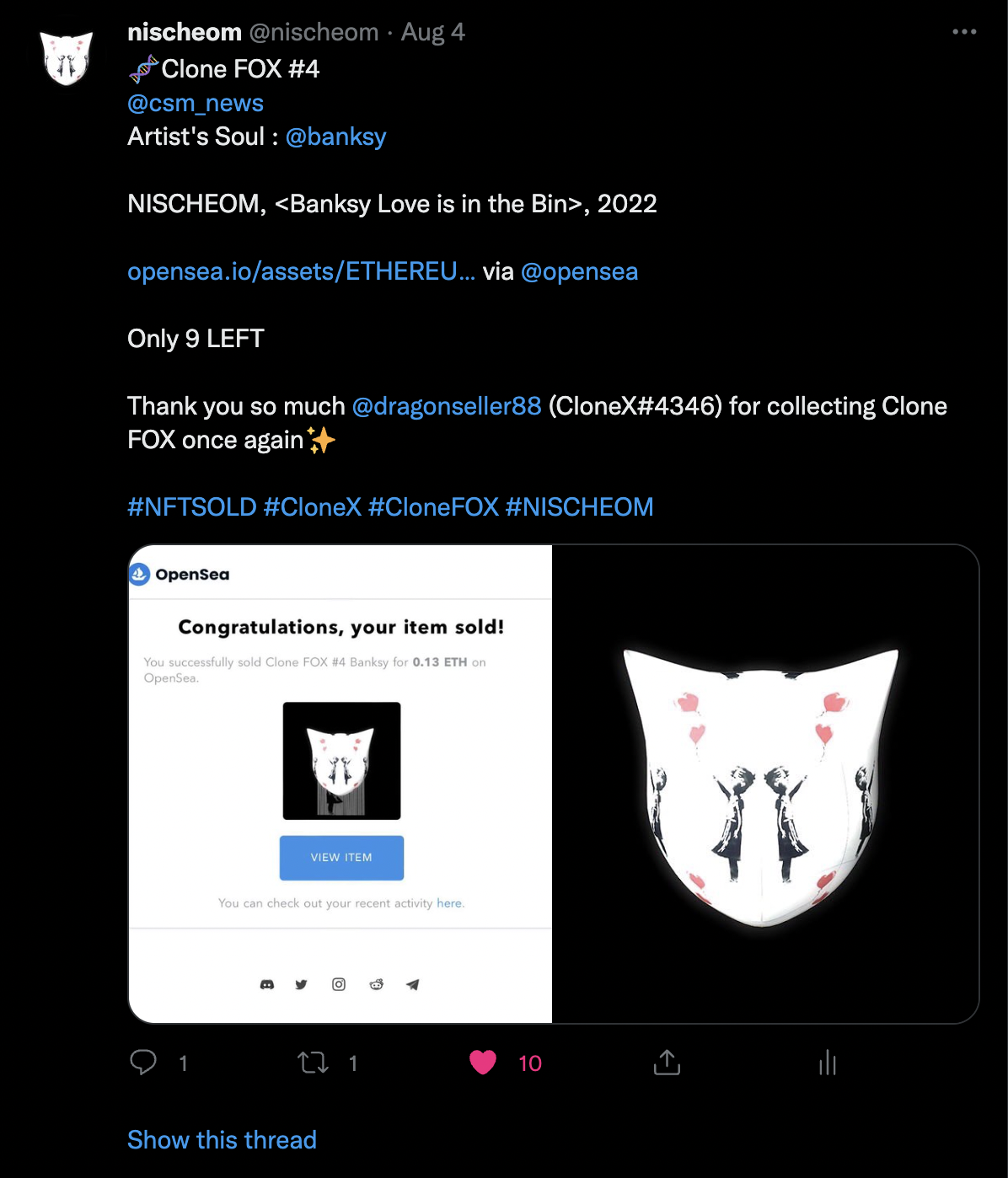This screenshot has width=1008, height=1178.
Task: Open the three-dot more options menu
Action: [x=964, y=32]
